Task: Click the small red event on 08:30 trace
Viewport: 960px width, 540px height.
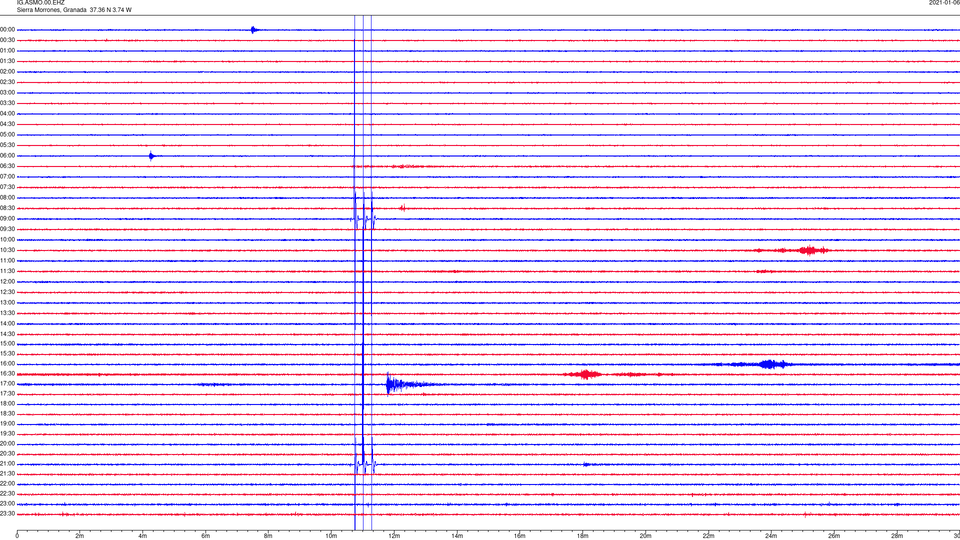Action: (x=402, y=208)
